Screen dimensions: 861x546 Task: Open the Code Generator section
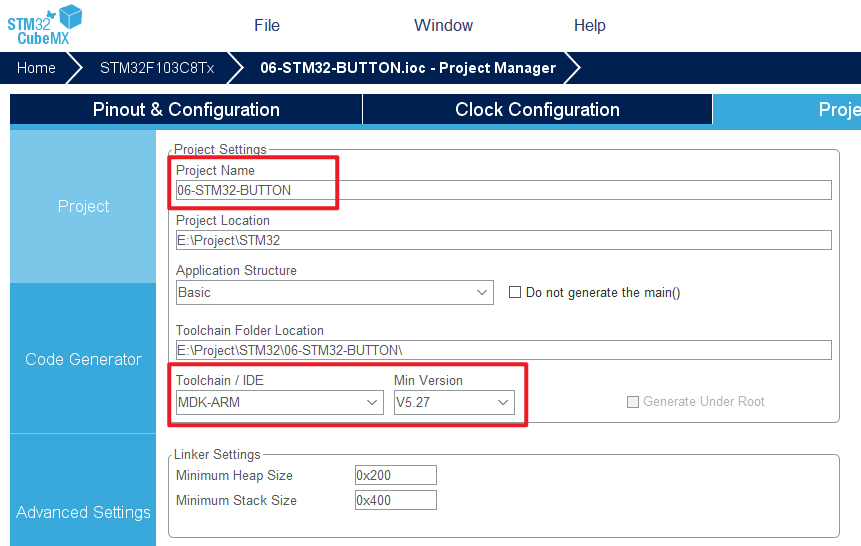83,359
